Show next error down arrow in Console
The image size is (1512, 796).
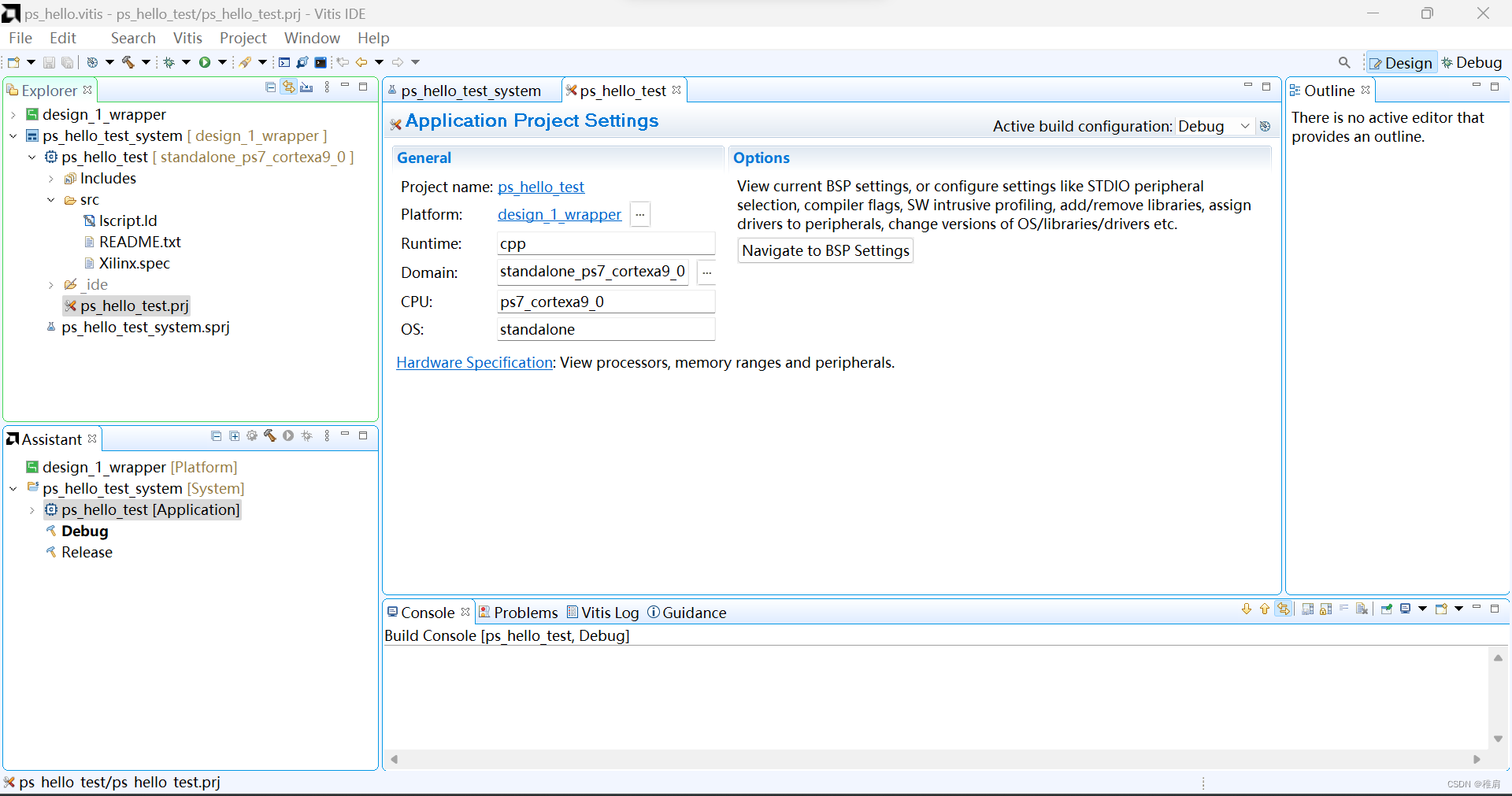pos(1247,609)
